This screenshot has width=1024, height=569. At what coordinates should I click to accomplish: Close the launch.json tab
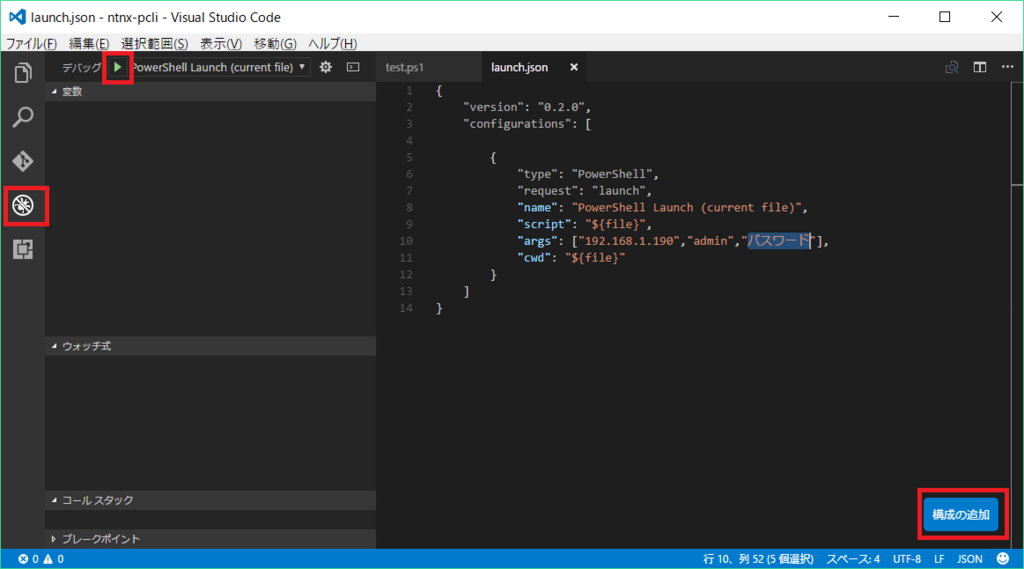pos(573,67)
